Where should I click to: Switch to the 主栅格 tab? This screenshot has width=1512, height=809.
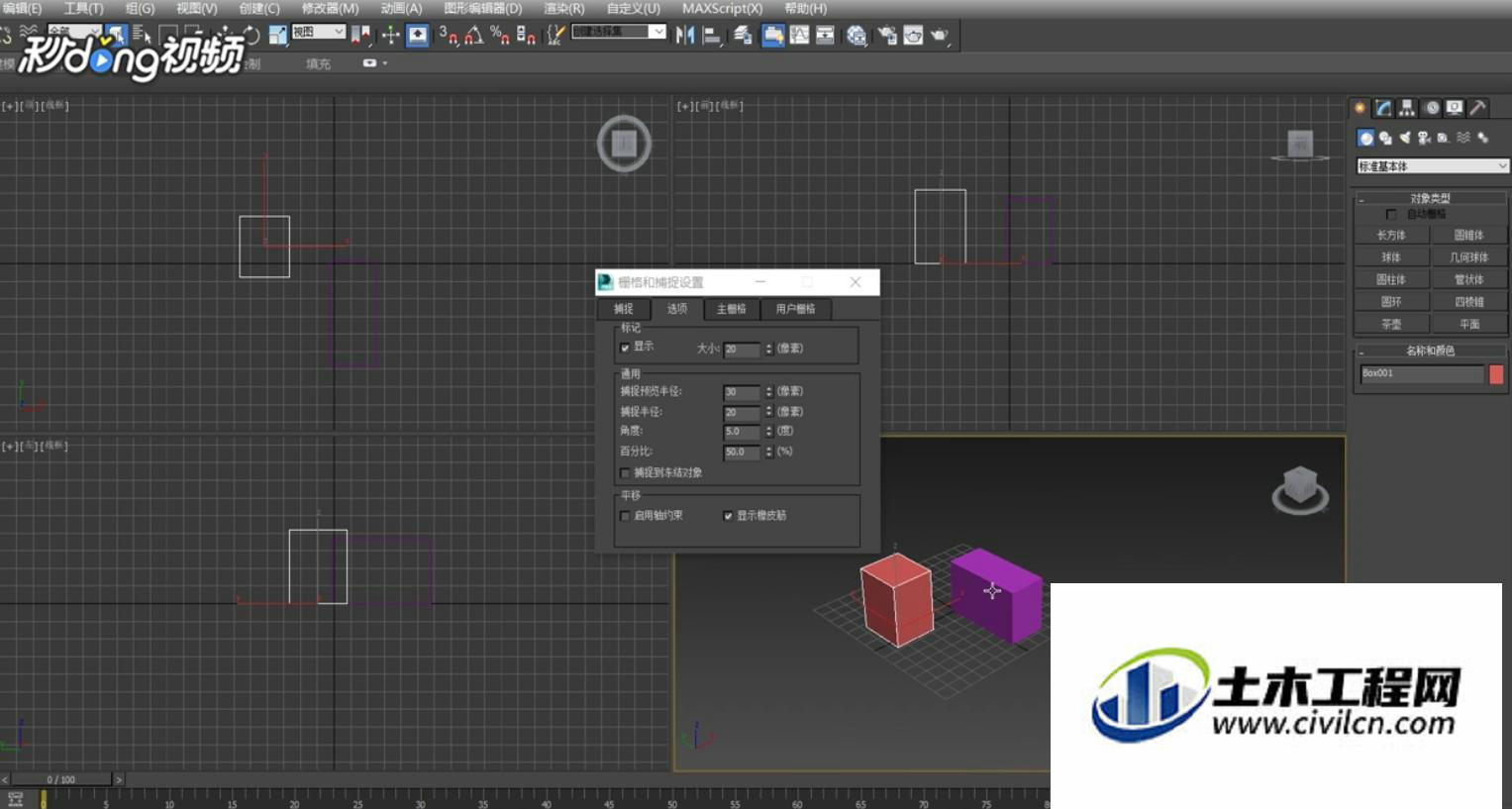[x=731, y=309]
